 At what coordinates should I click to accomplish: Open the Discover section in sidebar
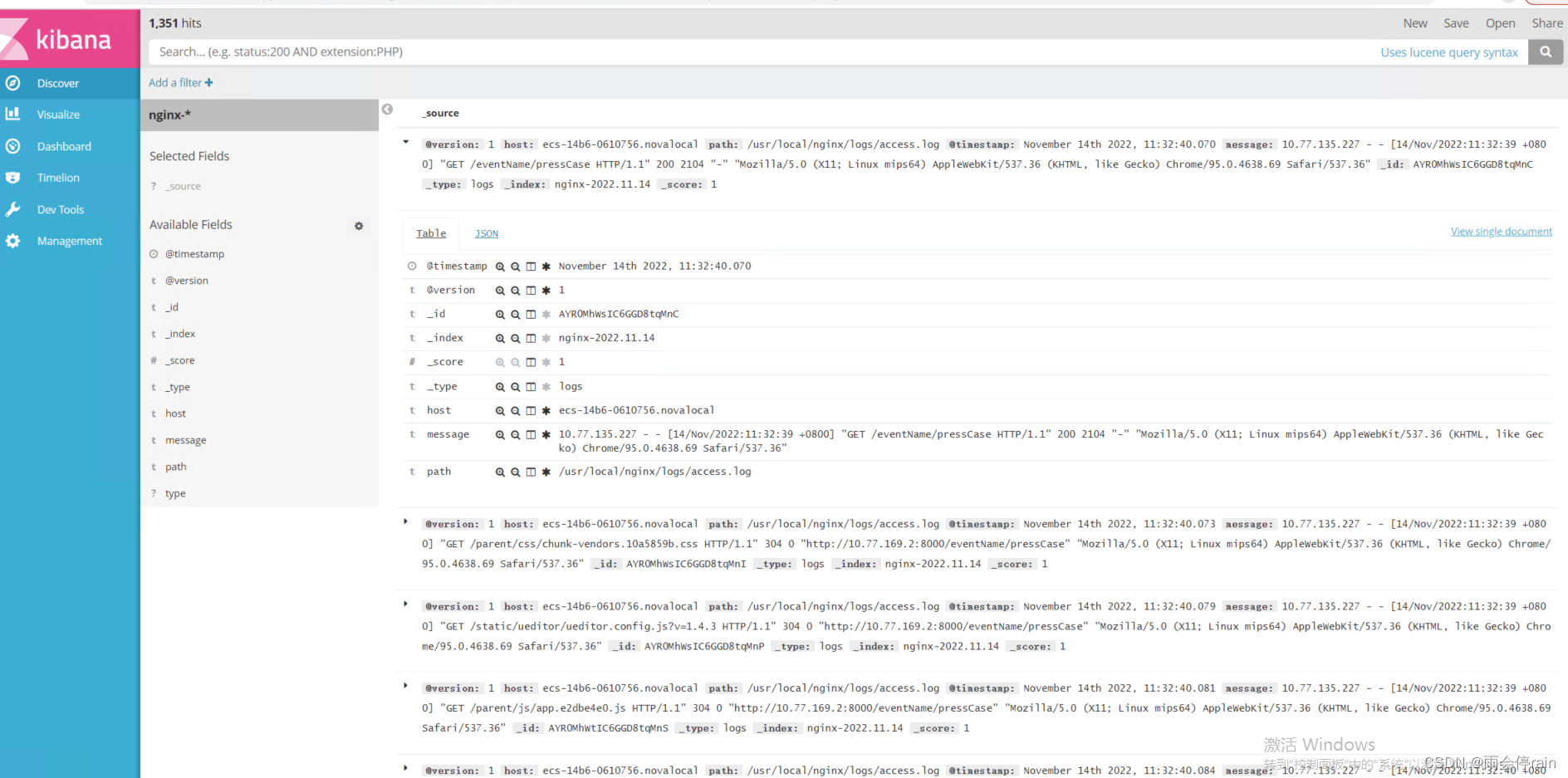pos(70,83)
